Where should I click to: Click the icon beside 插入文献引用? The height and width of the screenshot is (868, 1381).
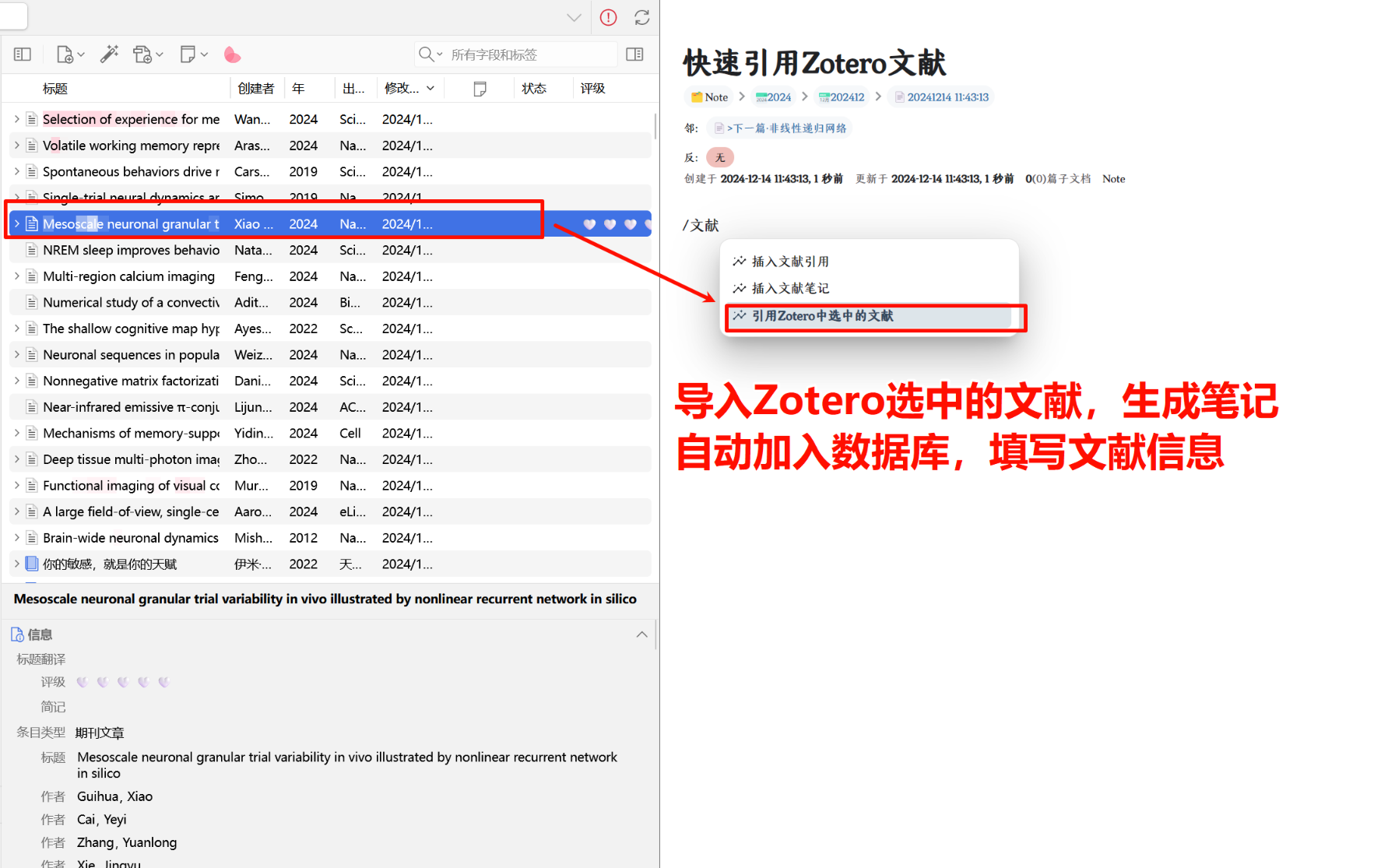pos(740,262)
